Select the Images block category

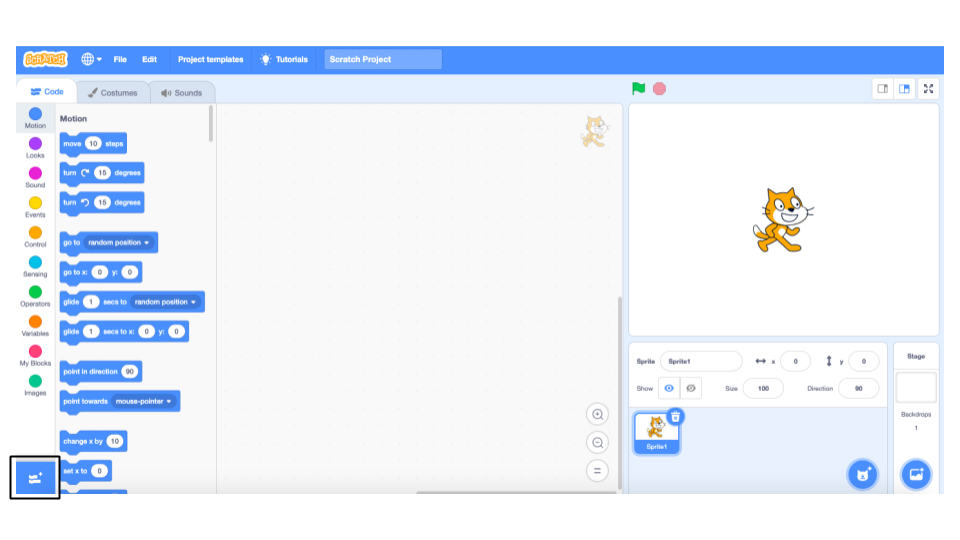point(35,385)
